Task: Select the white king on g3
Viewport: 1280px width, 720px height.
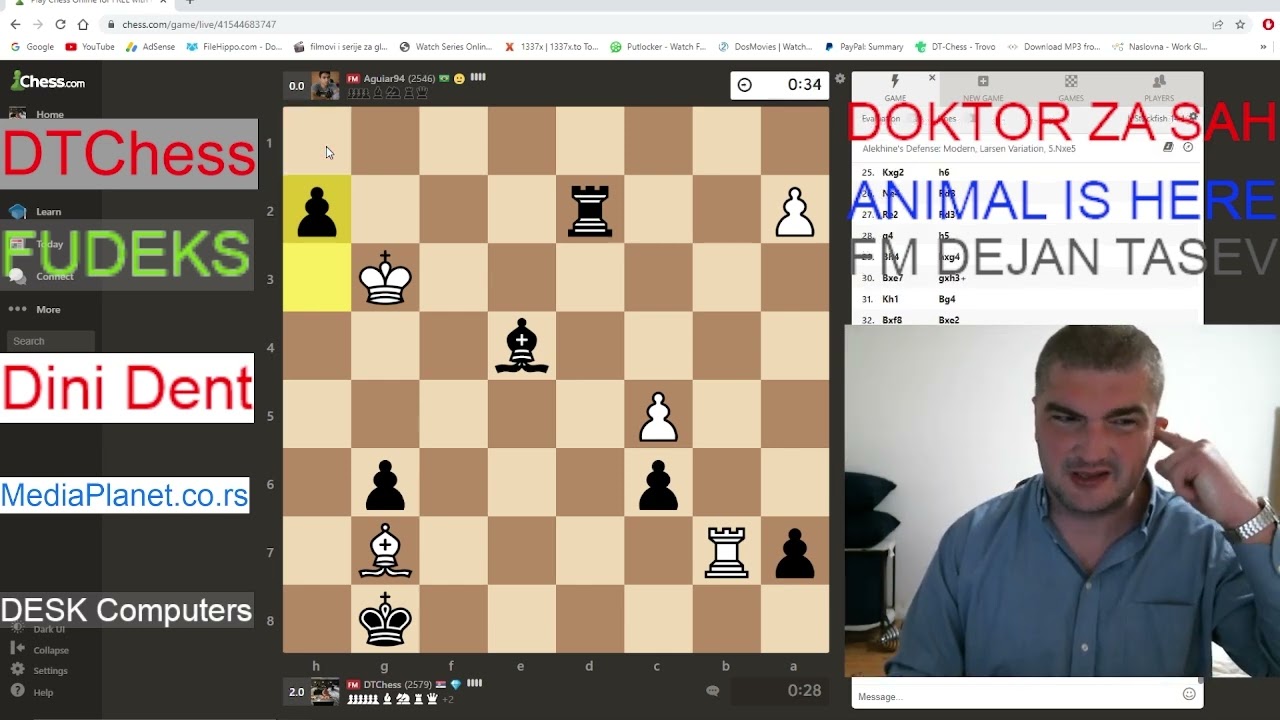Action: click(385, 278)
